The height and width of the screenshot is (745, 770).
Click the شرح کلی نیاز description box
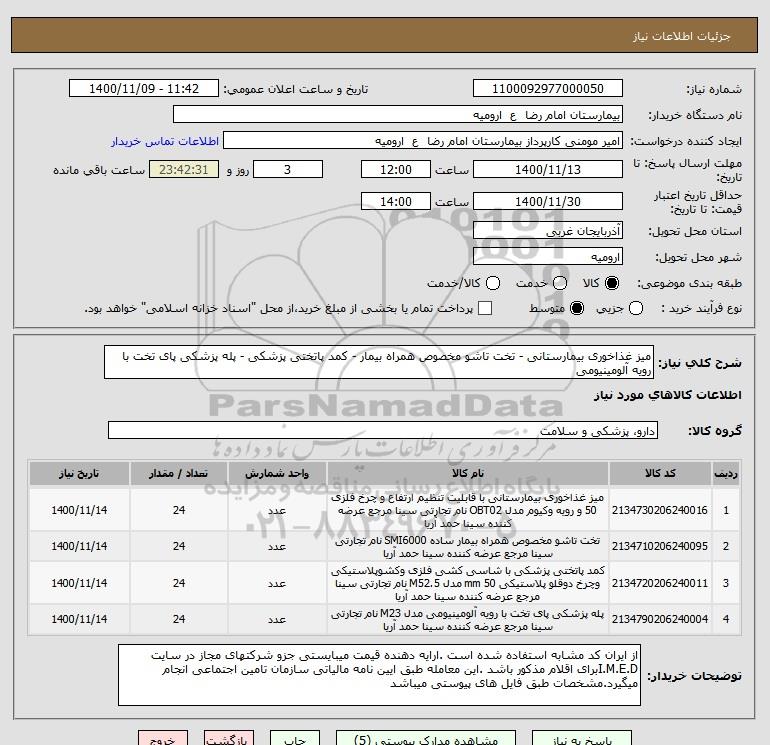[x=379, y=362]
